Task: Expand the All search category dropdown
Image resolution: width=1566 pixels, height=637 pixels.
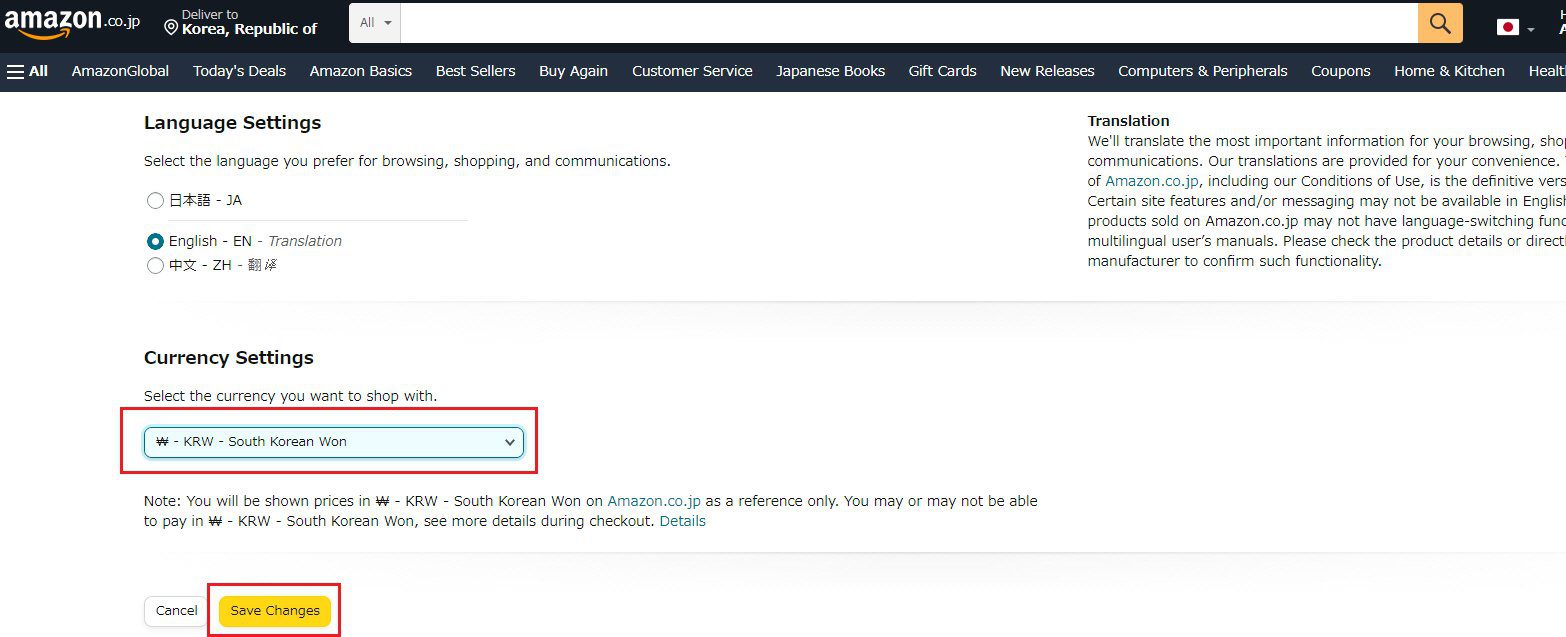Action: [x=375, y=23]
